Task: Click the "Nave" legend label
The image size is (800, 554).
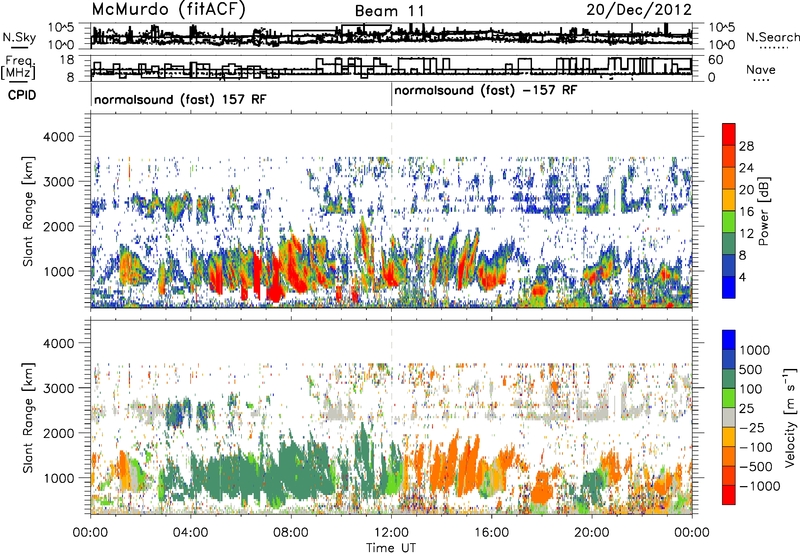Action: tap(760, 70)
